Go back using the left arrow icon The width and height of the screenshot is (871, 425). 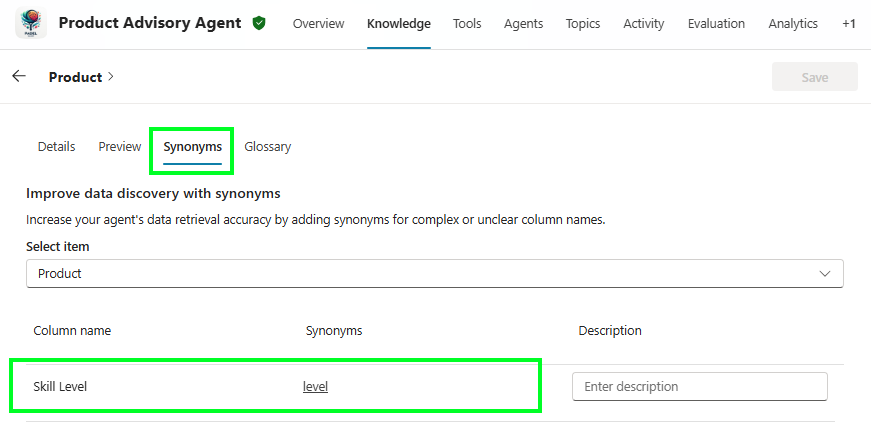coord(19,77)
